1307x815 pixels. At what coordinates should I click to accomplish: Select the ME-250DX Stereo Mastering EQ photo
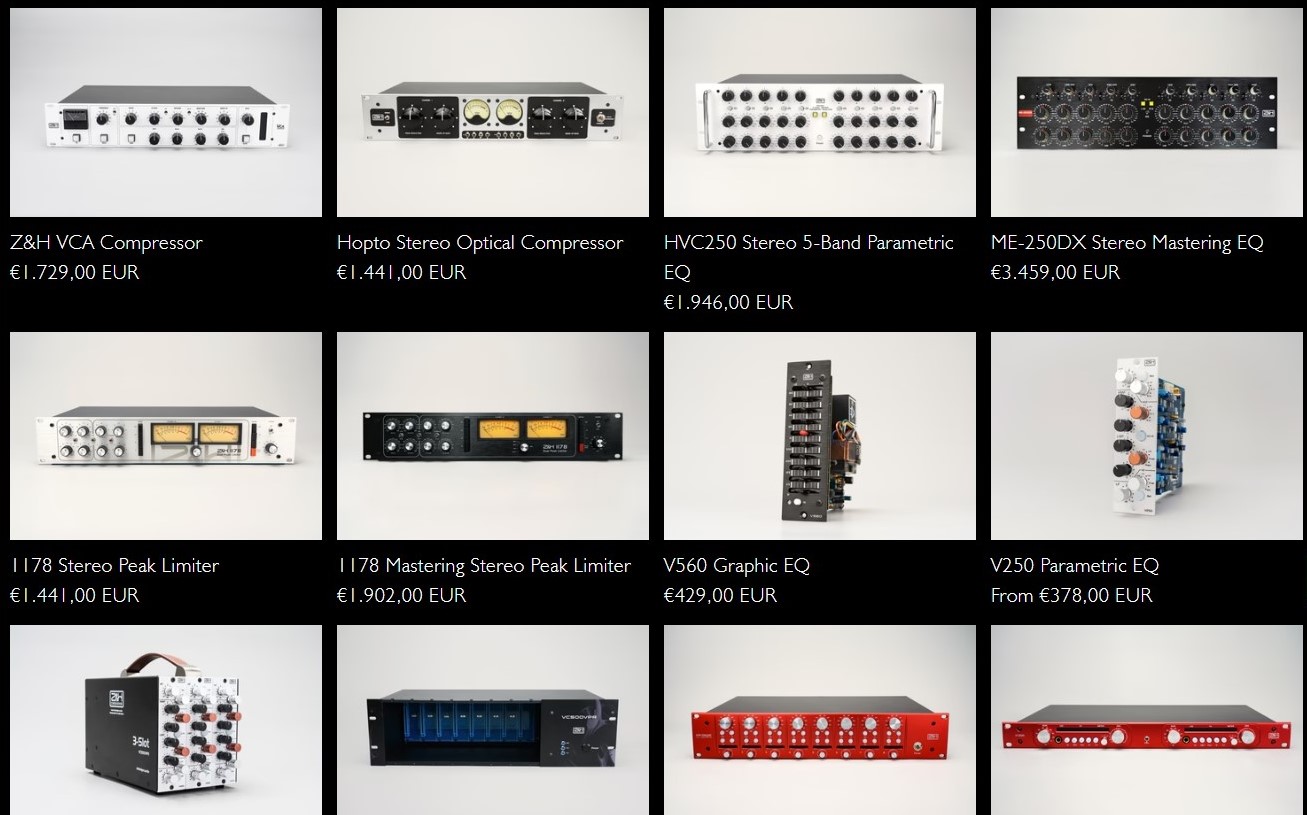1147,112
